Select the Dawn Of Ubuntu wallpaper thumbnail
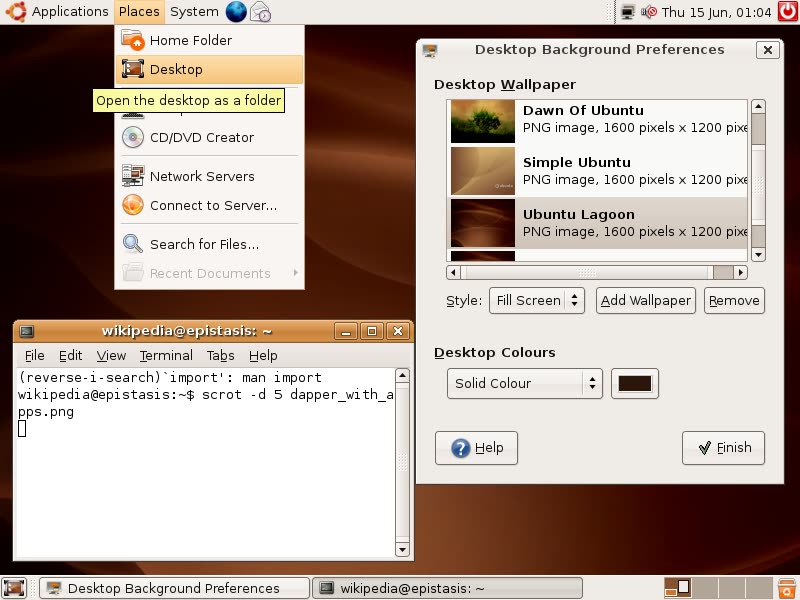 tap(483, 121)
